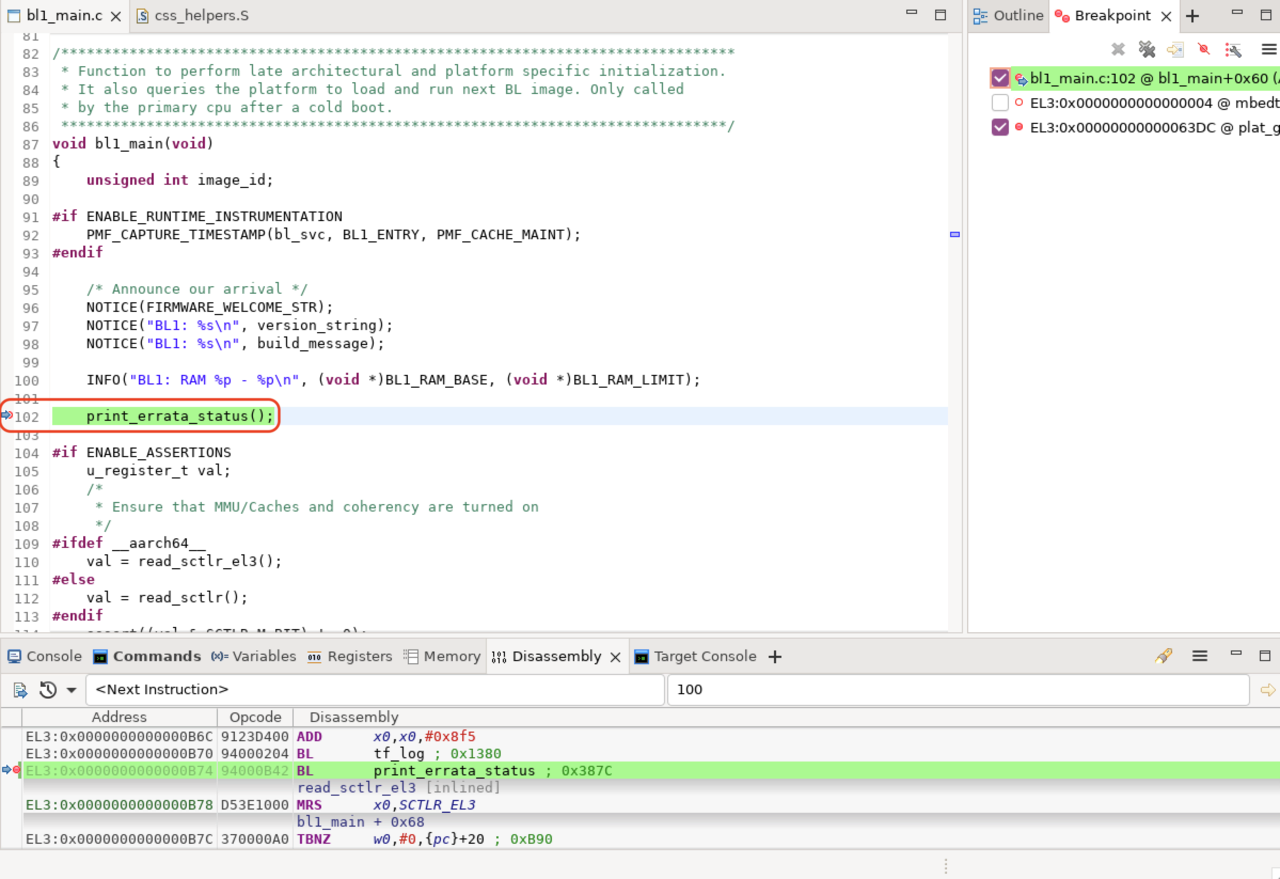This screenshot has height=879, width=1280.
Task: Disable the bl1_main.c:102 breakpoint checkbox
Action: 998,78
